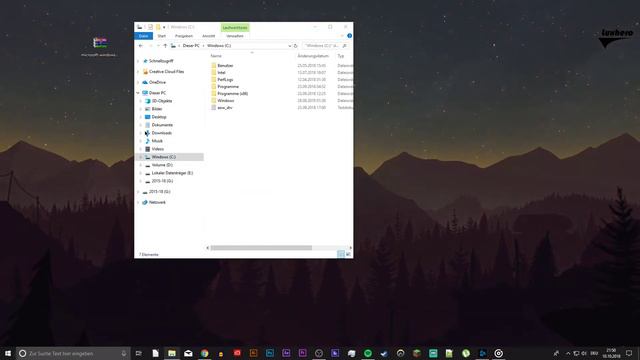Expand the Netzwerk tree node
This screenshot has width=640, height=360.
pos(138,202)
